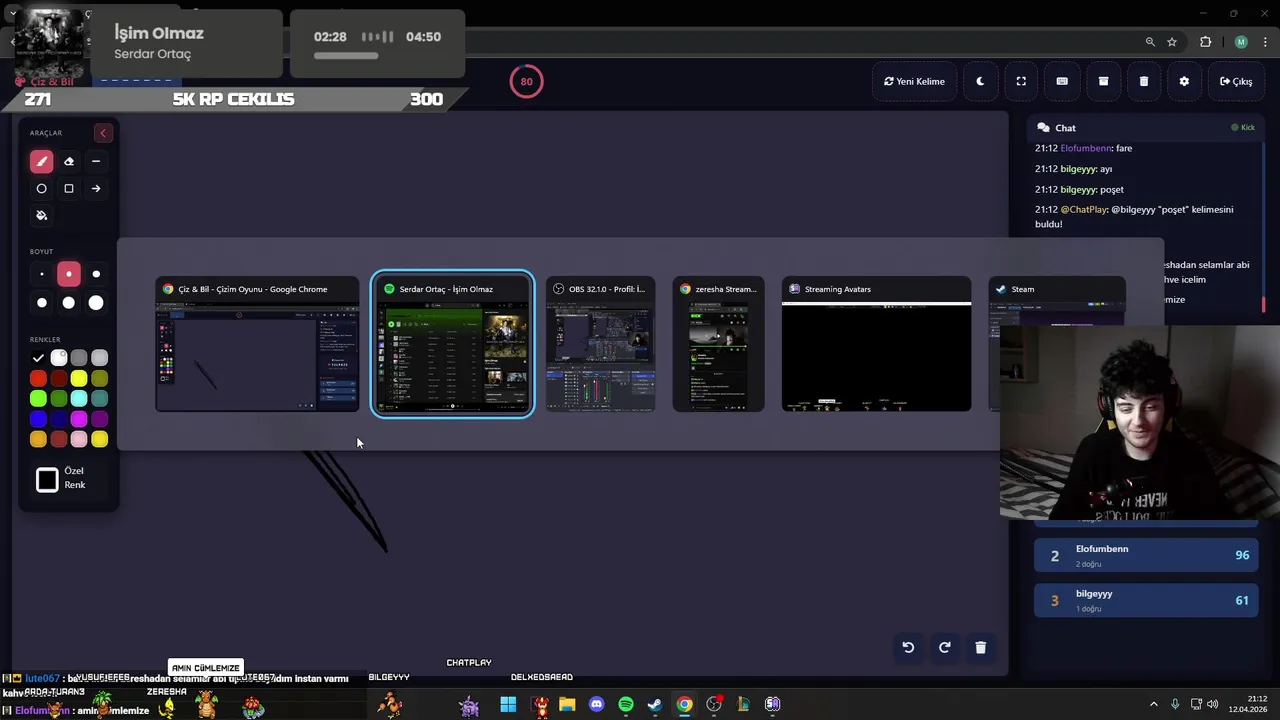Image resolution: width=1280 pixels, height=720 pixels.
Task: Open Steam from taskbar
Action: coord(655,704)
